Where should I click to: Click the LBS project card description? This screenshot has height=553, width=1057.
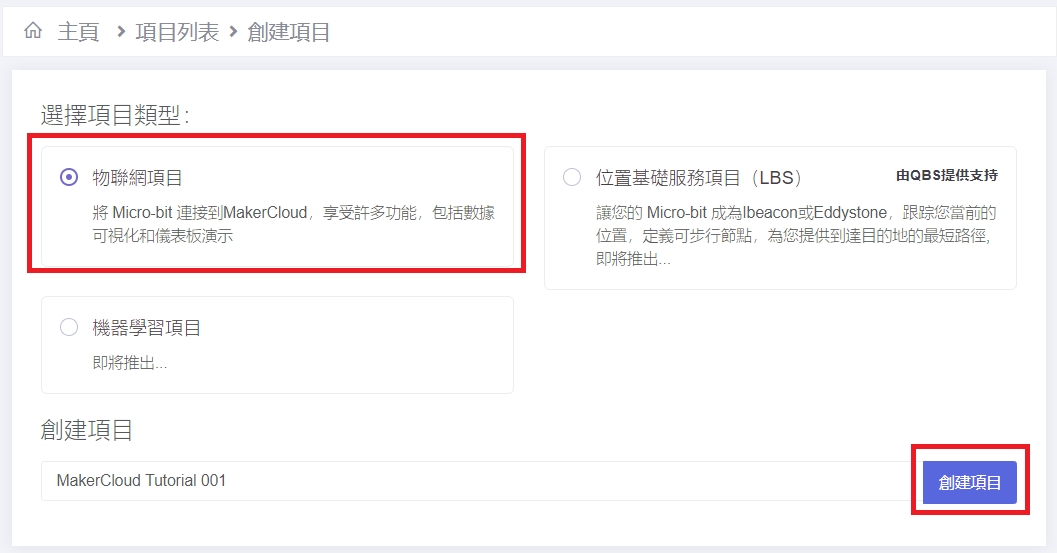[x=795, y=235]
